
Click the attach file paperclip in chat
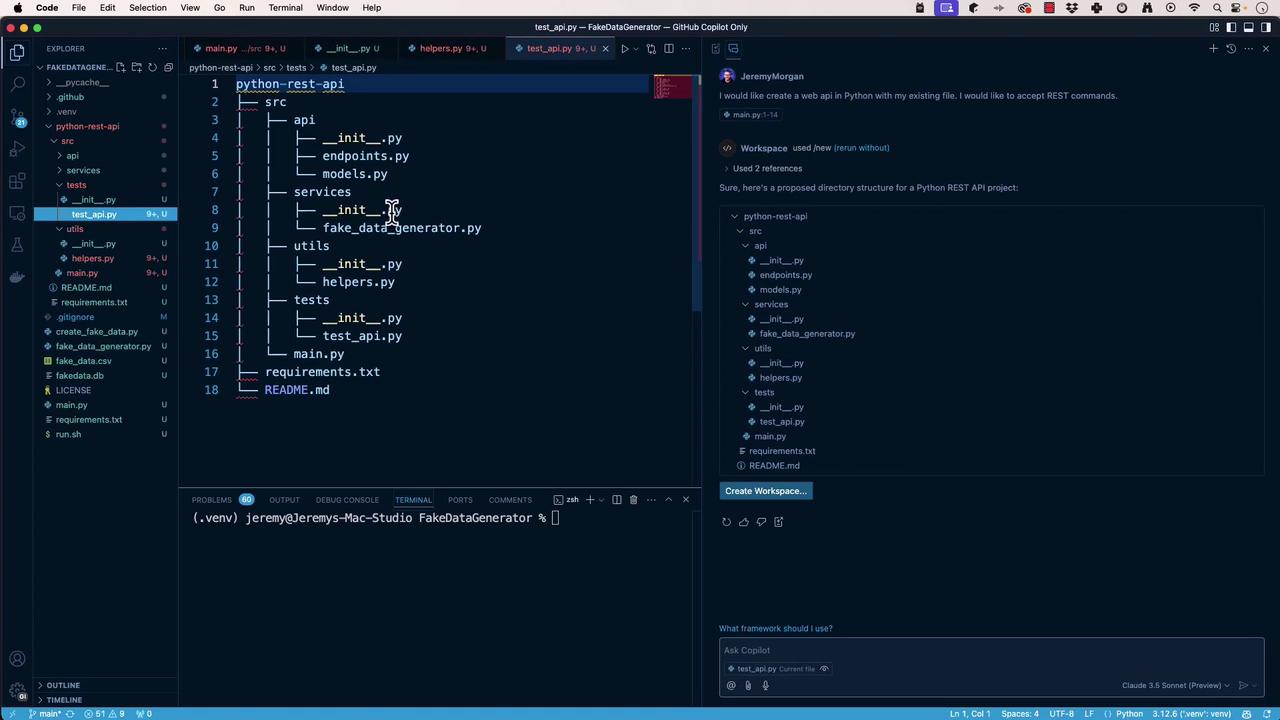click(x=748, y=686)
